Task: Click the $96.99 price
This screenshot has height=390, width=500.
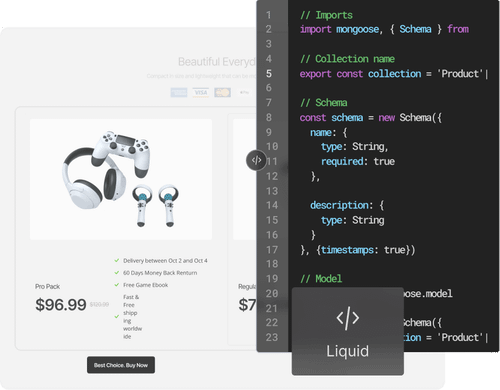Action: 61,305
